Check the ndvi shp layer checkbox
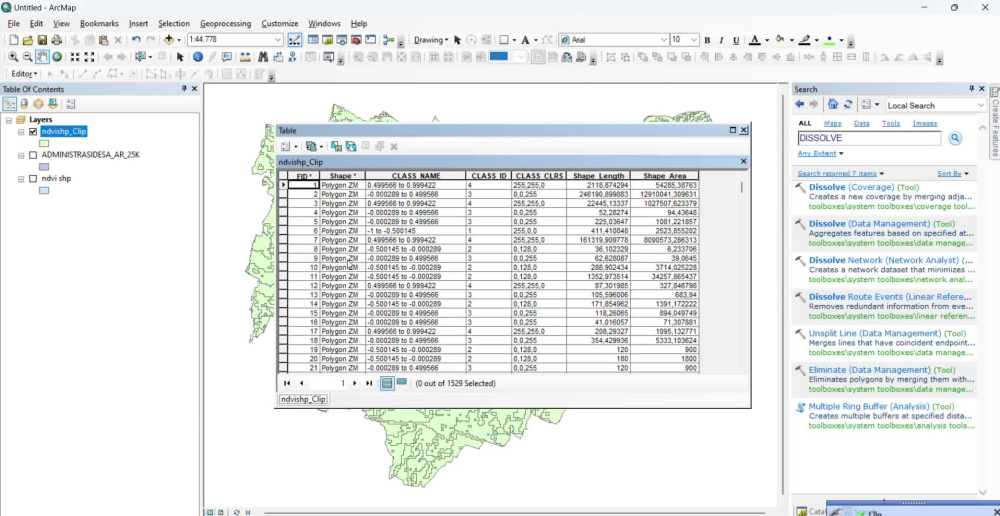The height and width of the screenshot is (516, 1000). click(33, 179)
